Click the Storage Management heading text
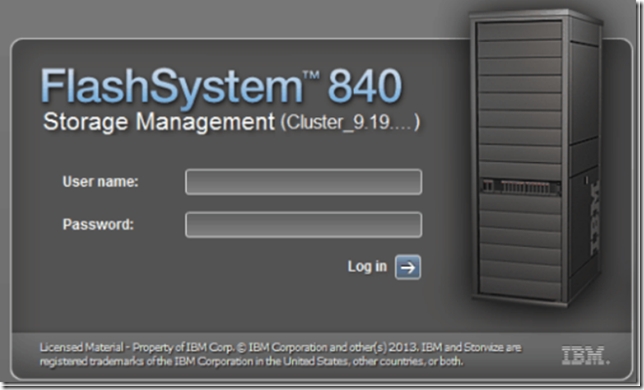The height and width of the screenshot is (390, 644). click(159, 122)
